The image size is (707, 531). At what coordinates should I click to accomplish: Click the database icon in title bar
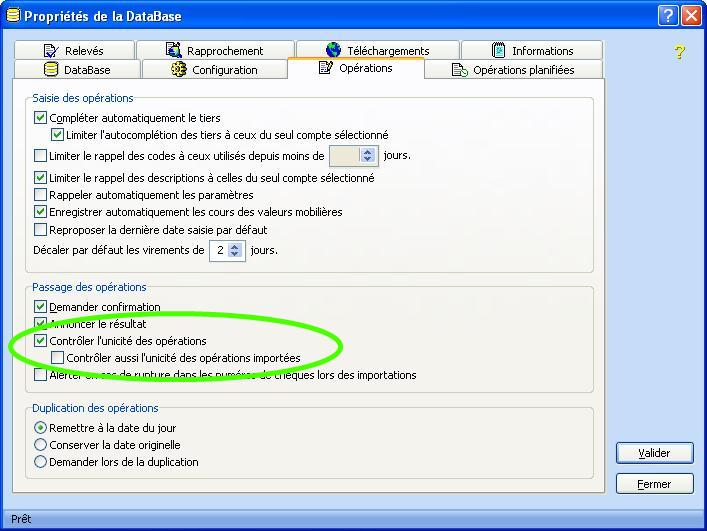click(x=13, y=16)
